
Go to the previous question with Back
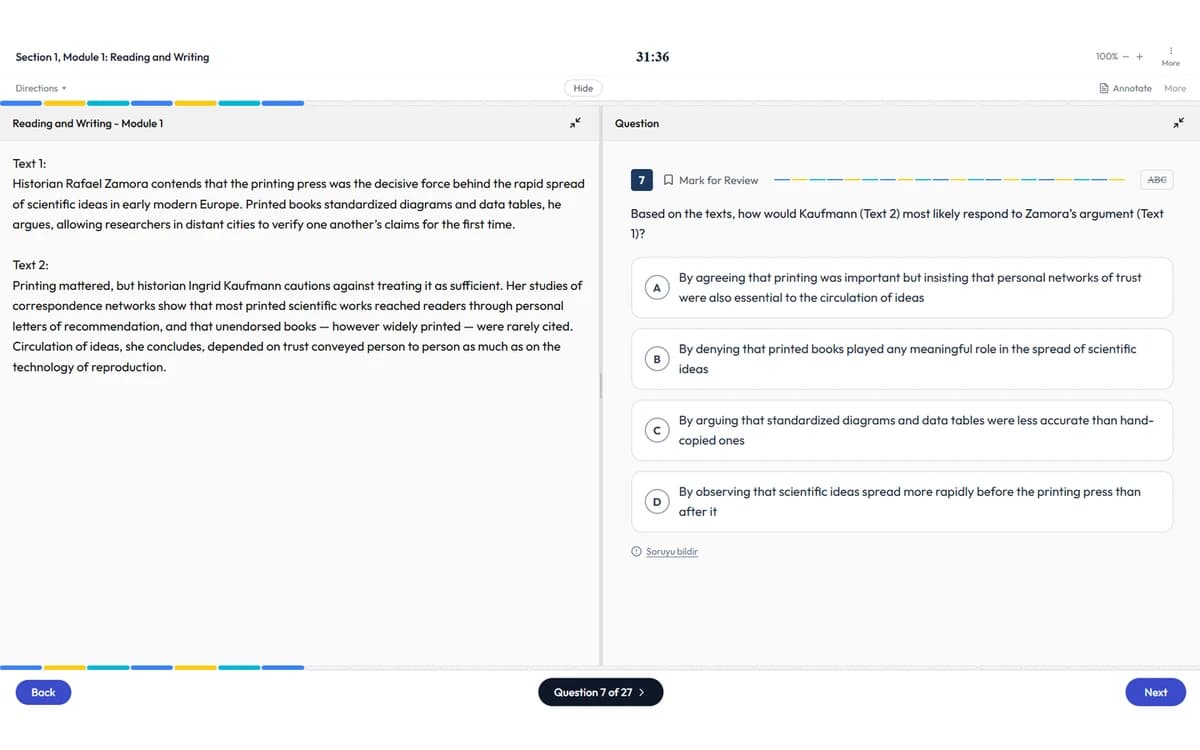pos(43,692)
